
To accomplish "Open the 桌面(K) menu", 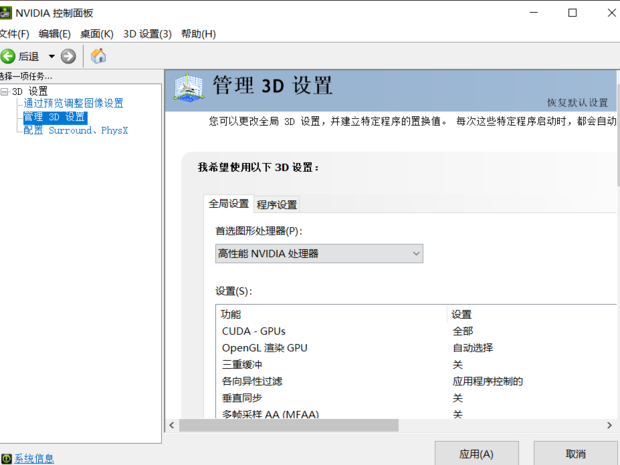I will (96, 34).
